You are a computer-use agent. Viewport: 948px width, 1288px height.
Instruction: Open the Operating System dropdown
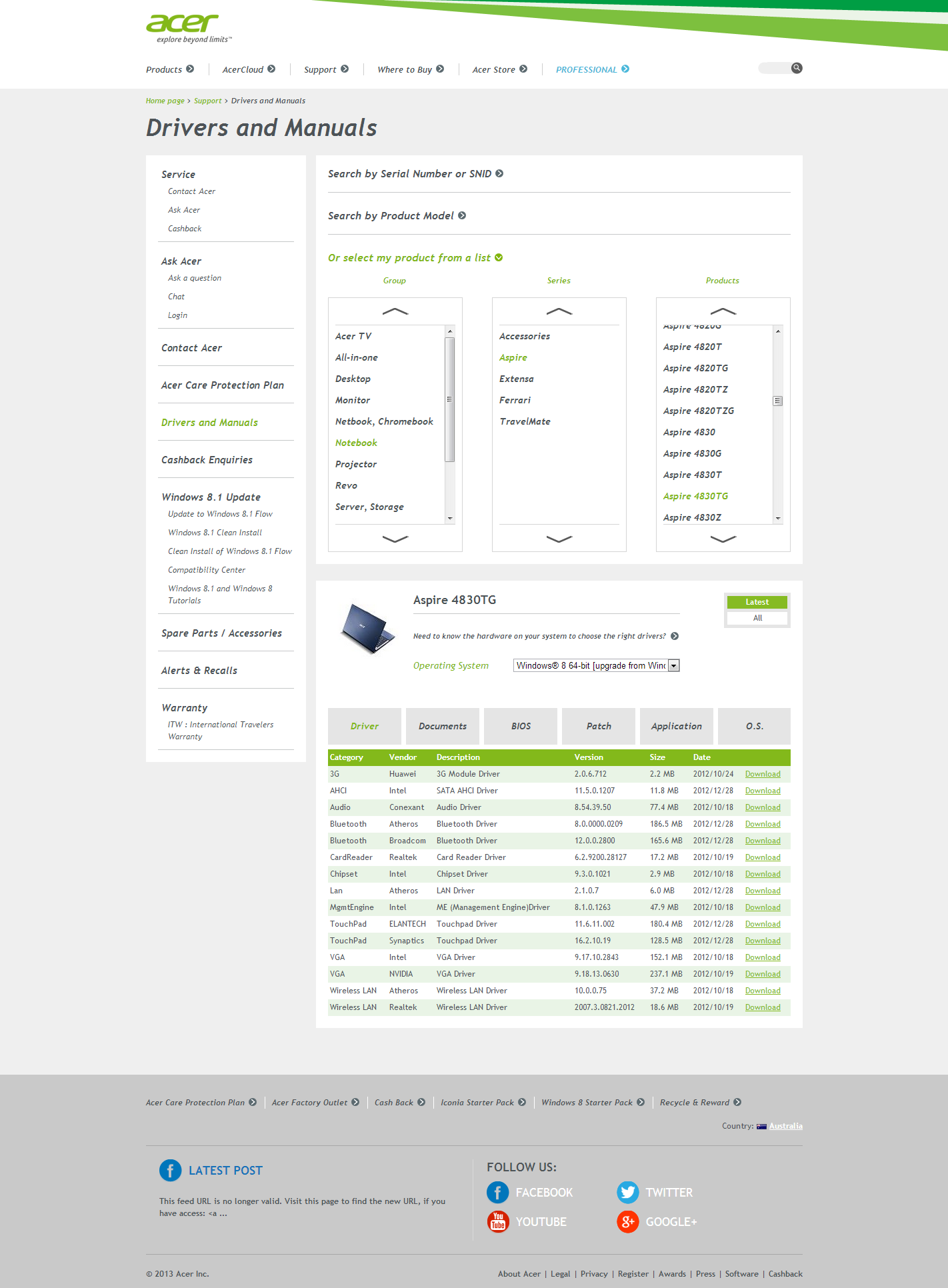pyautogui.click(x=597, y=665)
